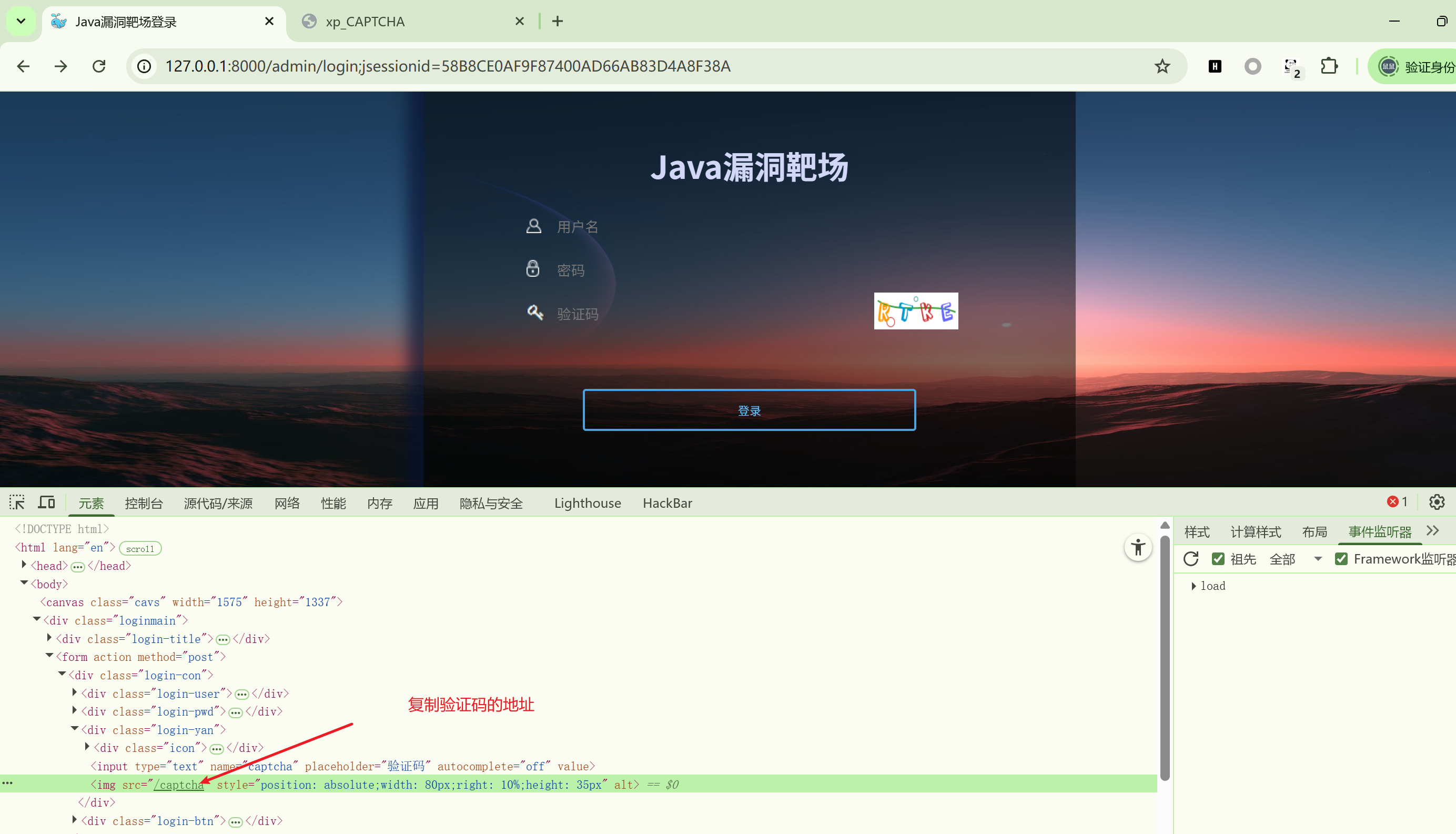Viewport: 1456px width, 834px height.
Task: Open DevTools settings via gear icon
Action: 1437,503
